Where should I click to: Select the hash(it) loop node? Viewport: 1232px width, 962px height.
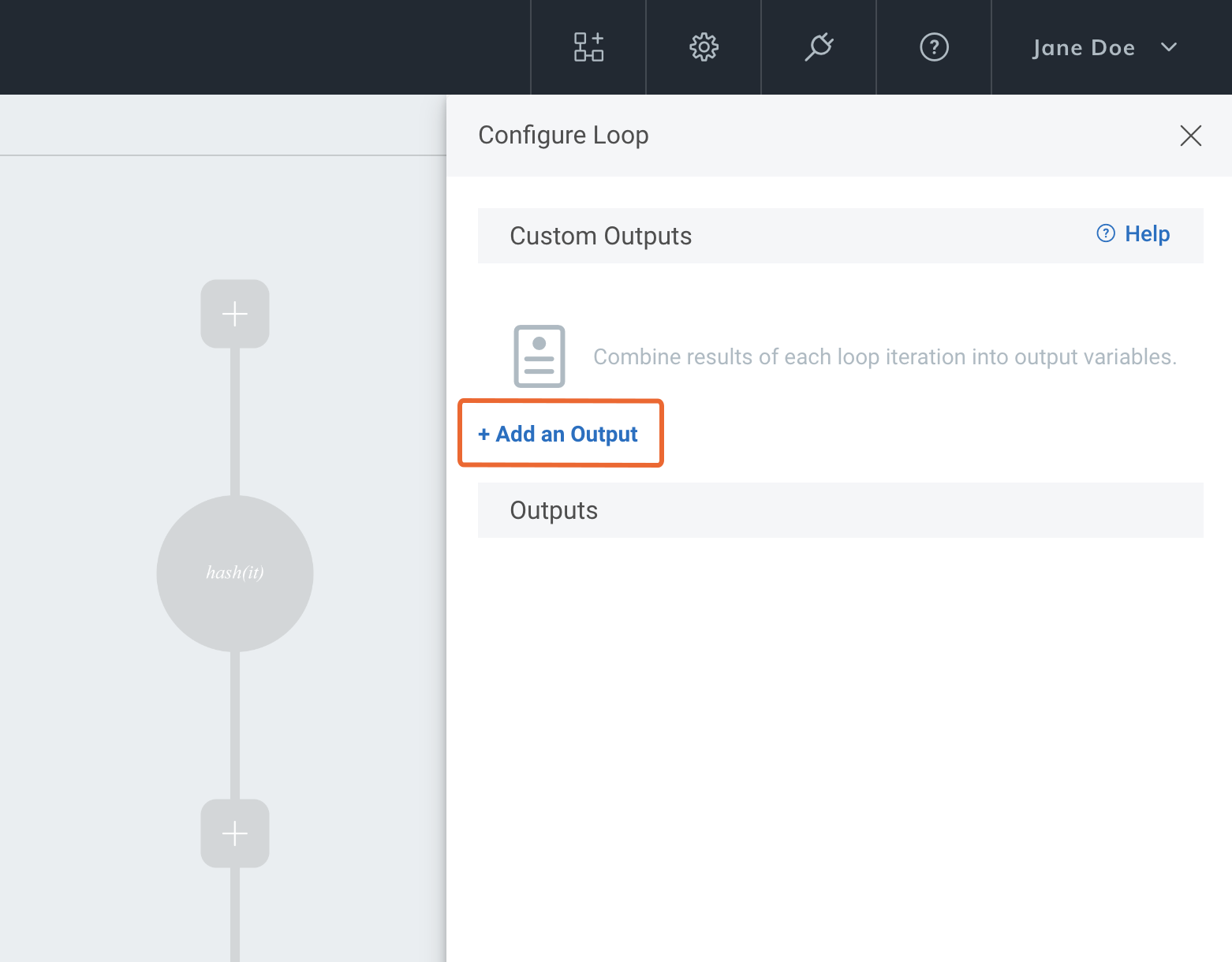(x=235, y=573)
